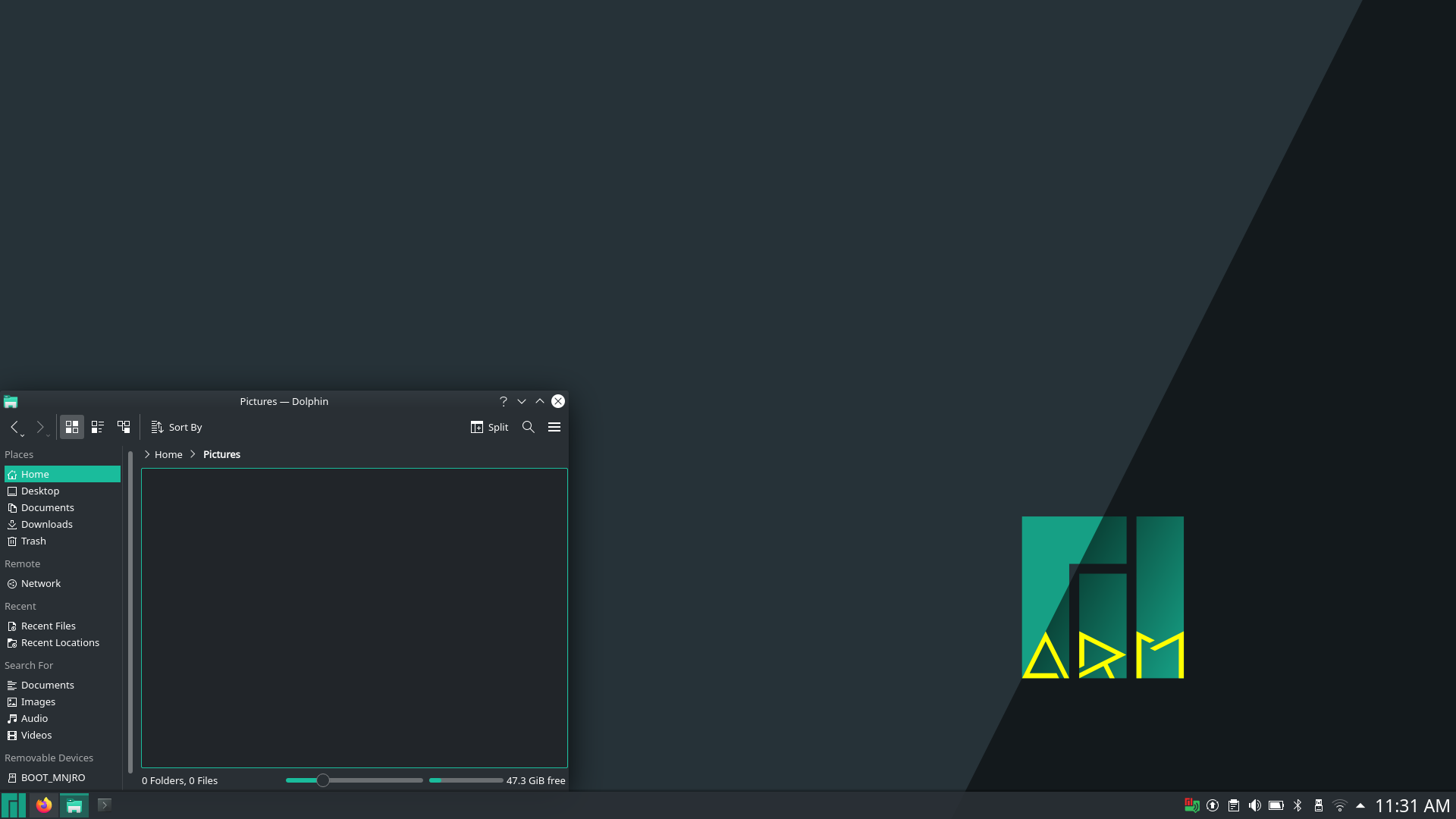
Task: Open Trash in the Places panel
Action: pos(33,541)
